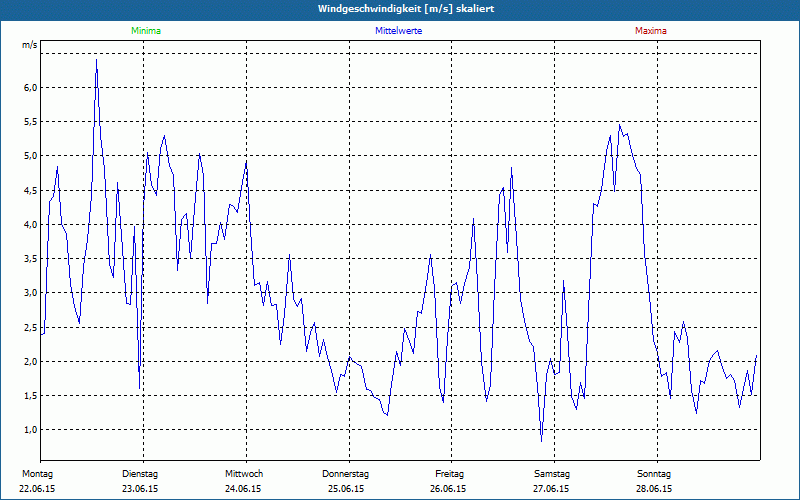Click the Minima legend label
The width and height of the screenshot is (800, 500).
point(146,31)
